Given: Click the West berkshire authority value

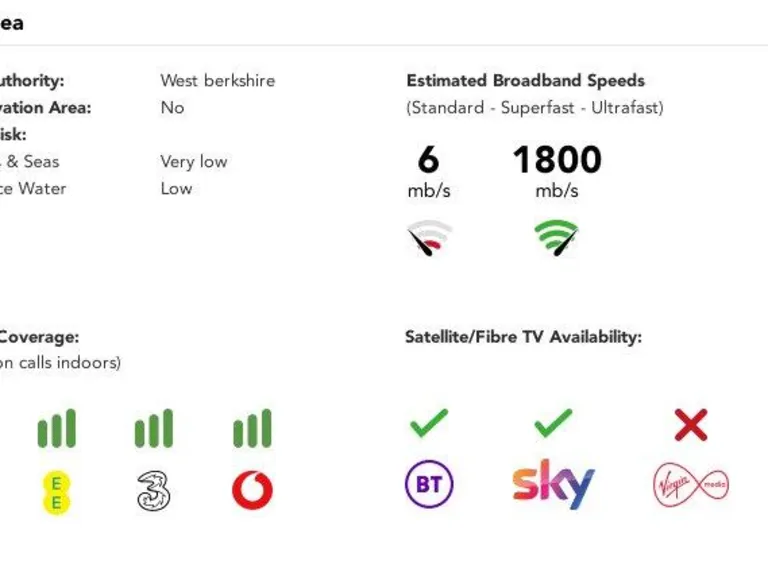Looking at the screenshot, I should coord(217,81).
